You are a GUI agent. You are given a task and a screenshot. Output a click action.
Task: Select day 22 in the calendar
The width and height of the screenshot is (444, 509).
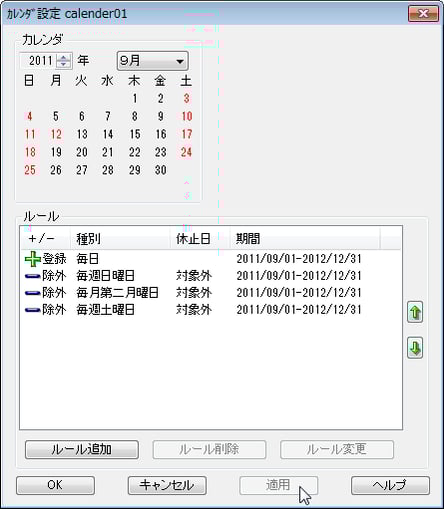click(135, 153)
